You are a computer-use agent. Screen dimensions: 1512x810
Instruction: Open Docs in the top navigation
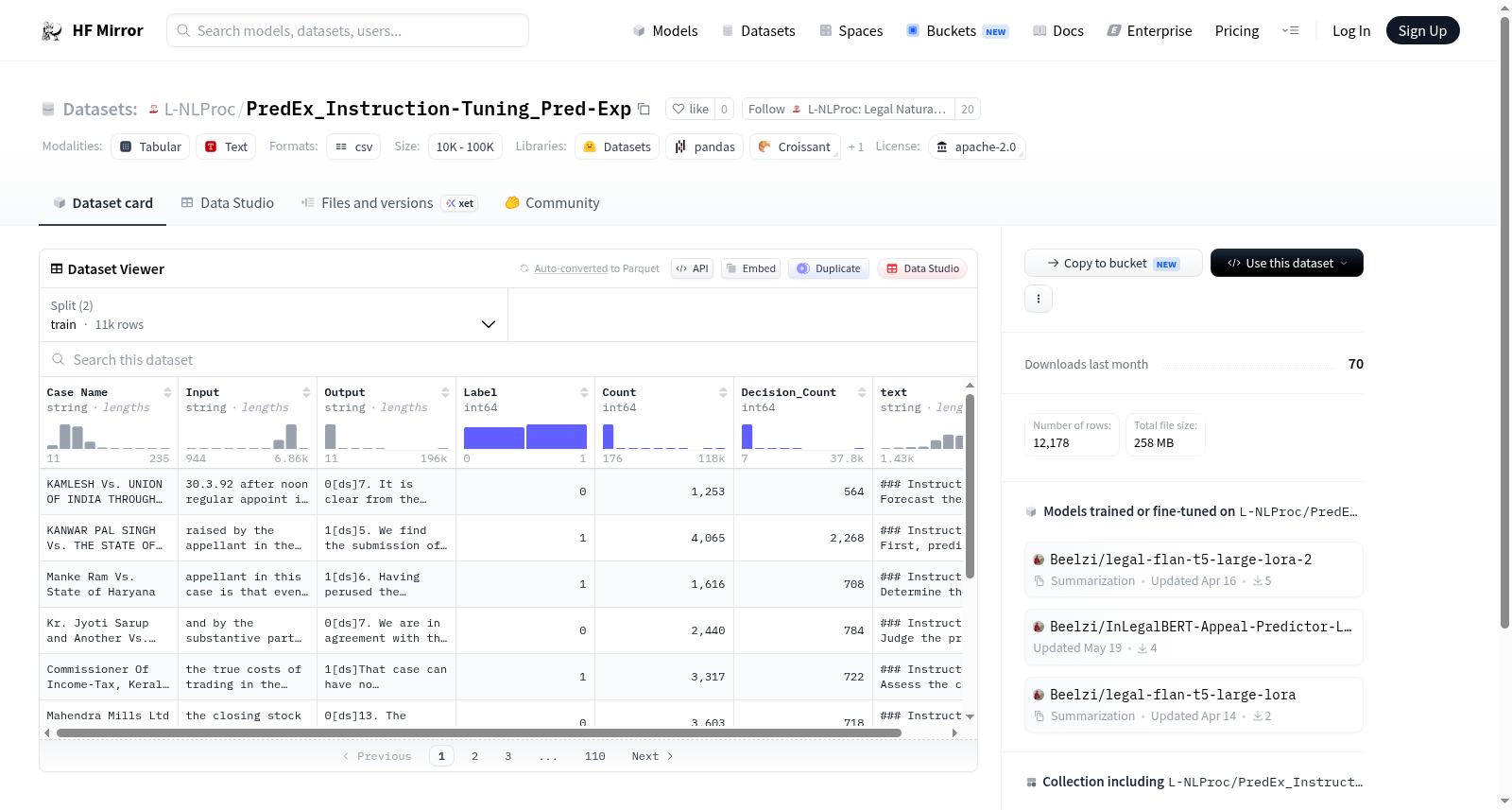1058,31
